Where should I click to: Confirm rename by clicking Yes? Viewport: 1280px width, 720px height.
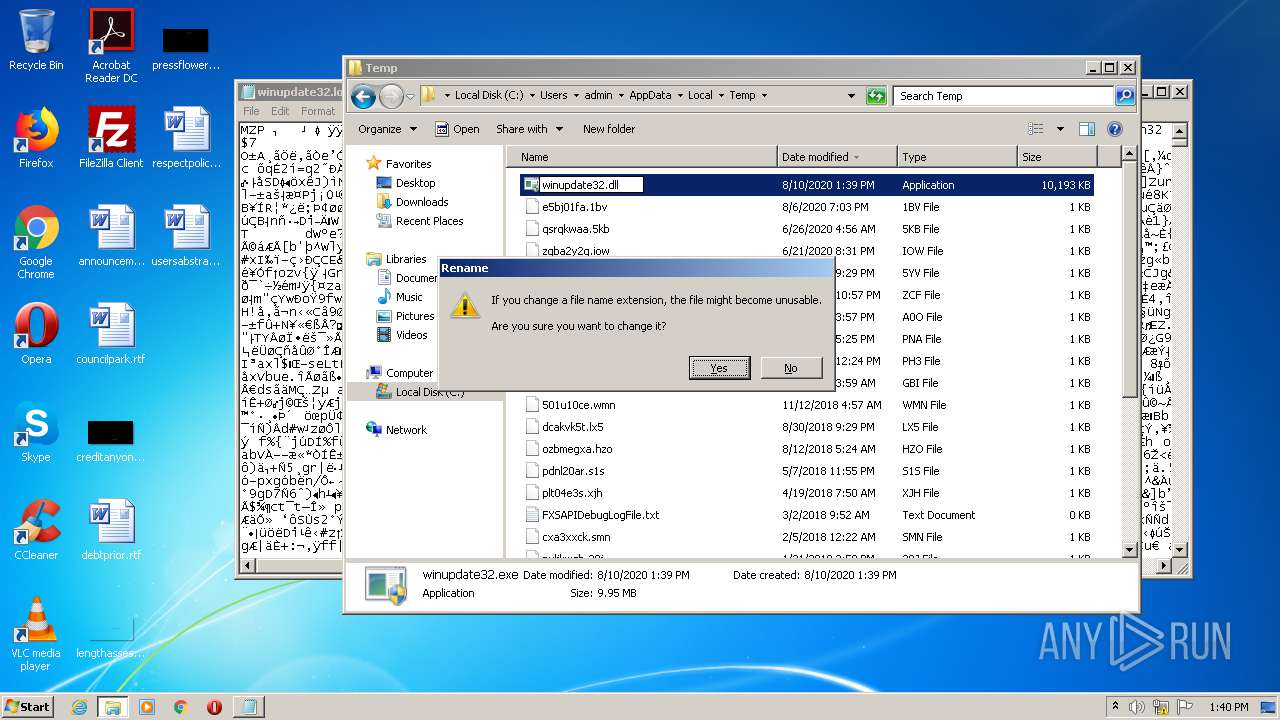(x=719, y=368)
